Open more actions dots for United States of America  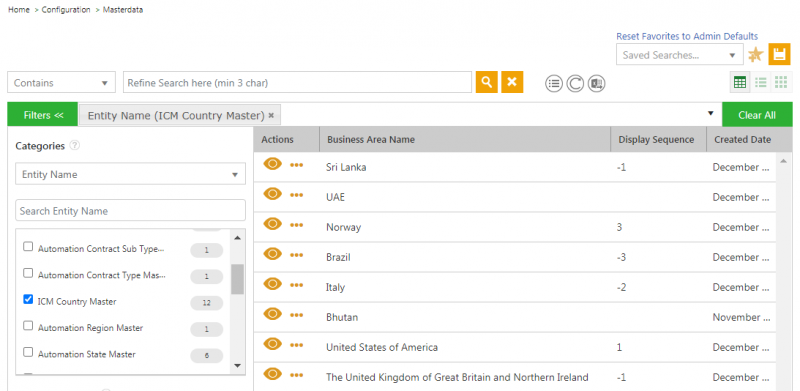click(296, 346)
